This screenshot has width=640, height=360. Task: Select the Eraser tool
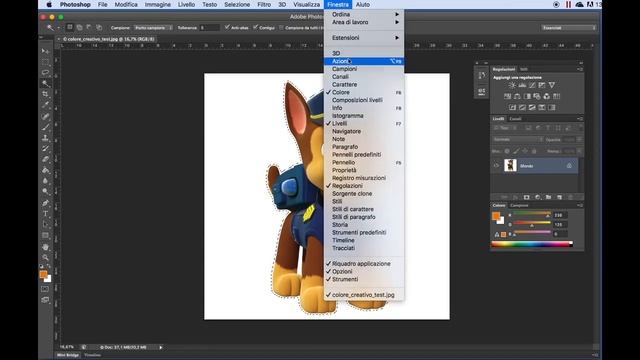(45, 159)
